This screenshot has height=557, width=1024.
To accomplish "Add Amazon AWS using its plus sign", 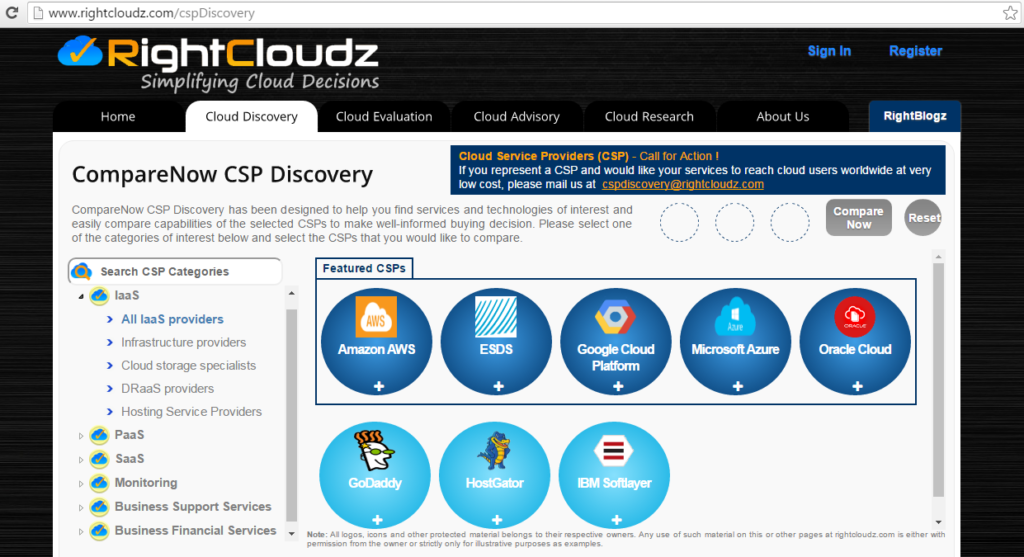I will click(x=379, y=387).
